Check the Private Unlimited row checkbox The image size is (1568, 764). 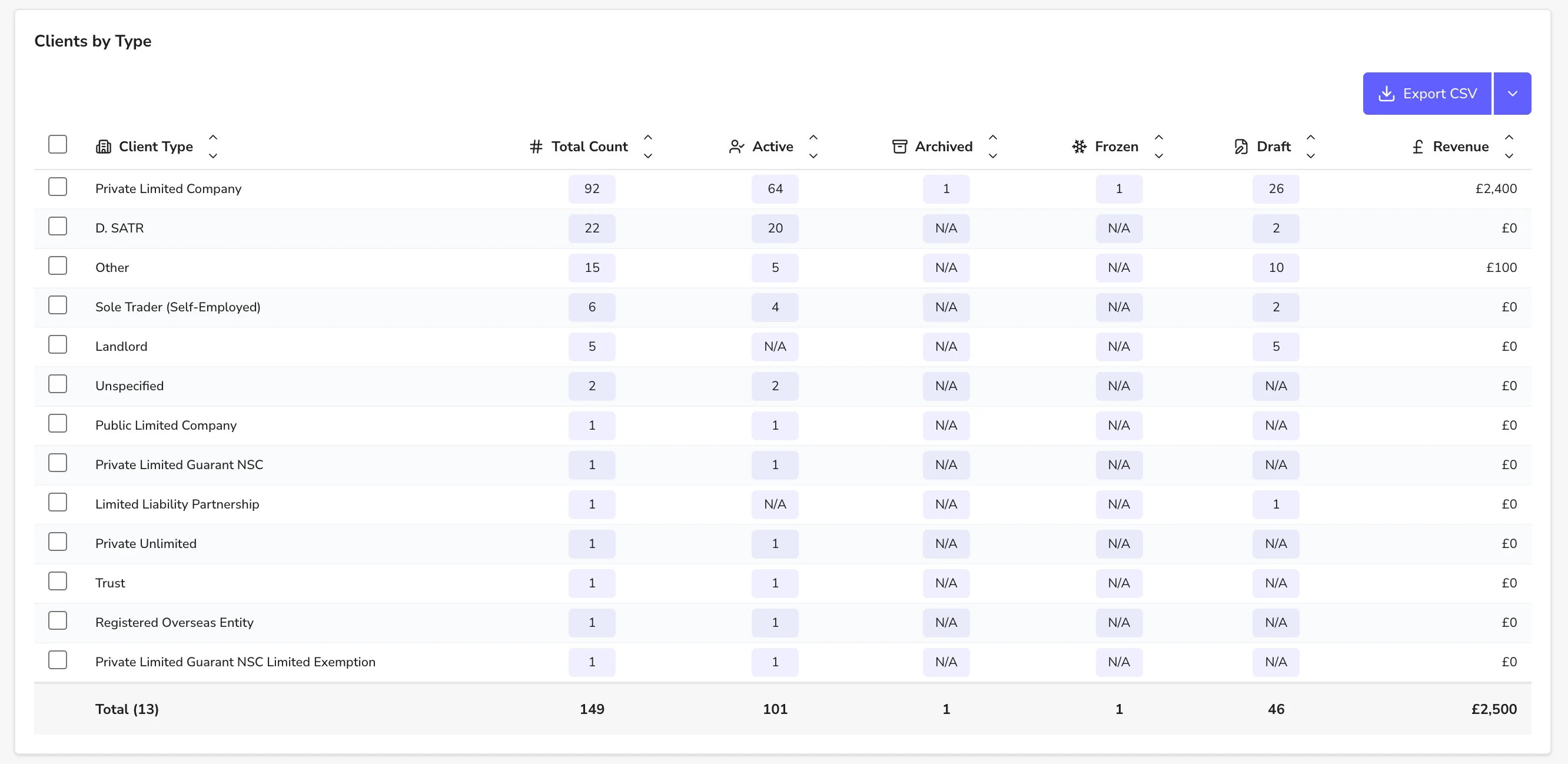(58, 542)
